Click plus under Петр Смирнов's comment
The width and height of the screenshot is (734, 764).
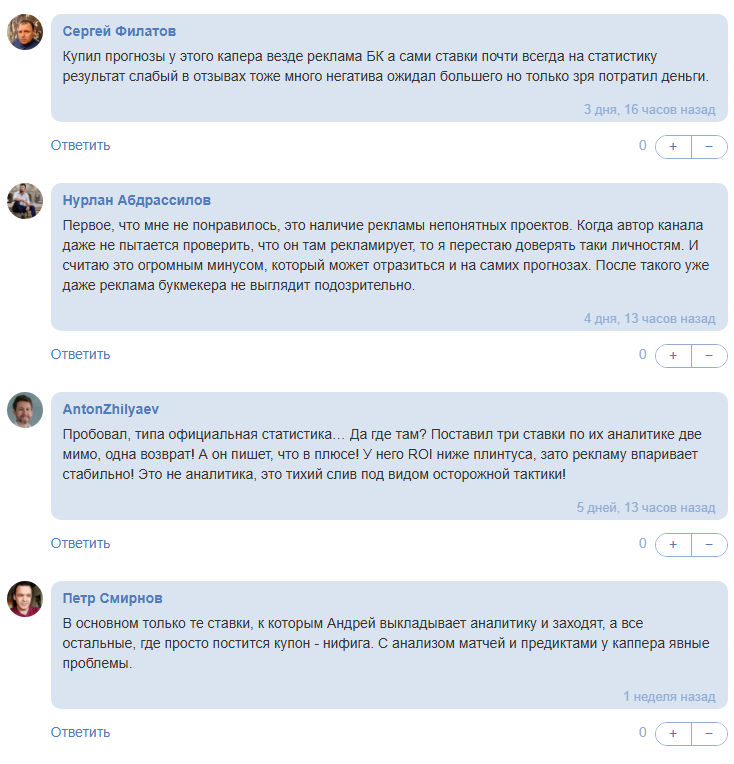pyautogui.click(x=673, y=733)
